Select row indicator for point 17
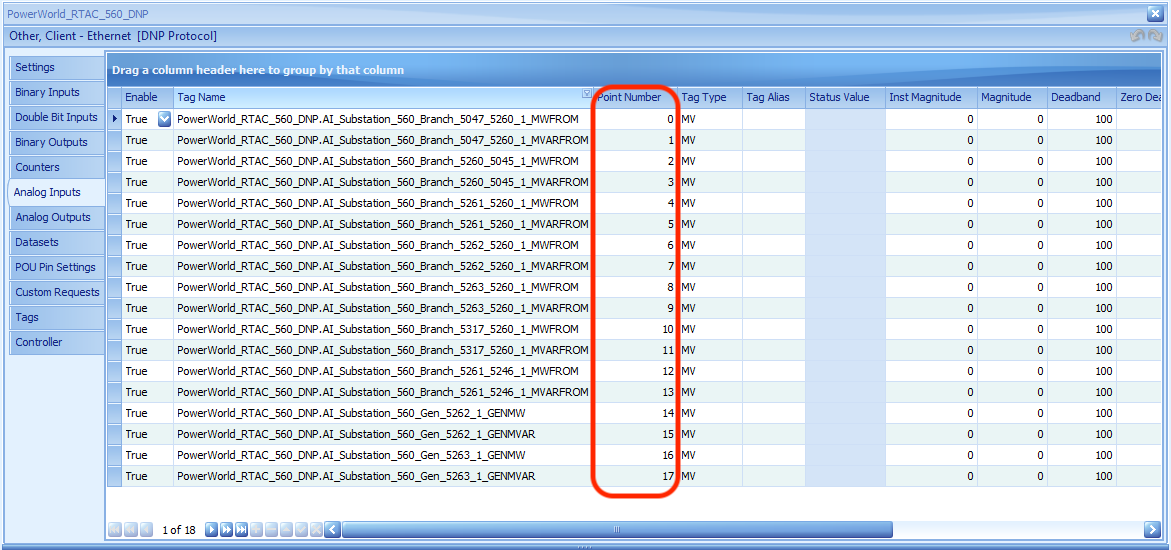The image size is (1171, 550). [x=114, y=476]
